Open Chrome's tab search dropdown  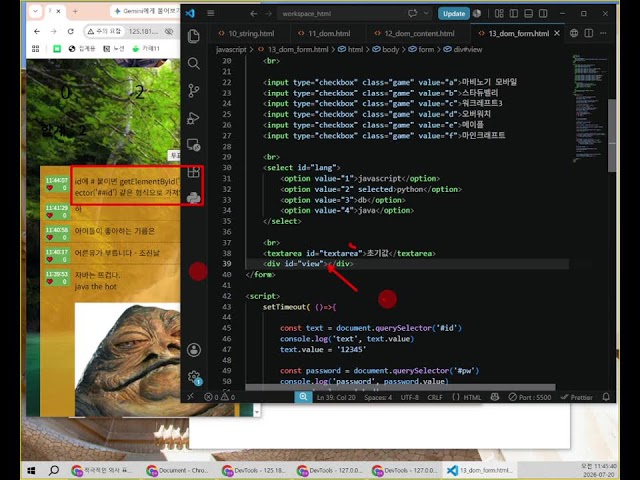[36, 11]
